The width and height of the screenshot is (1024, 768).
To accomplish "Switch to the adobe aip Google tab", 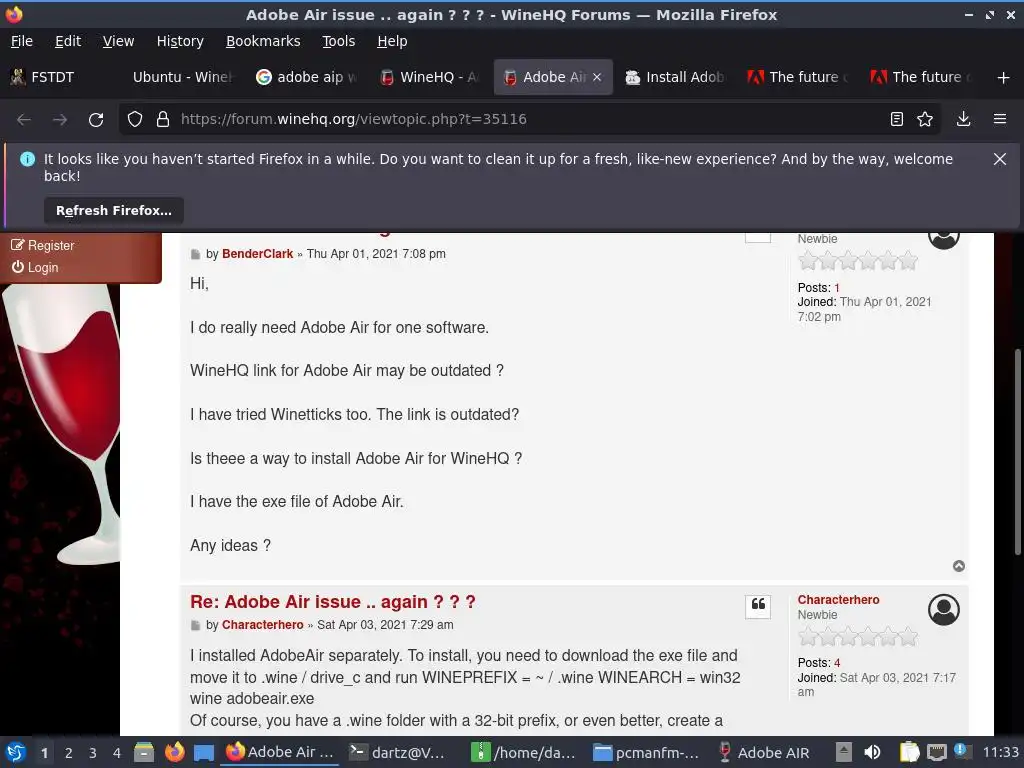I will coord(307,77).
